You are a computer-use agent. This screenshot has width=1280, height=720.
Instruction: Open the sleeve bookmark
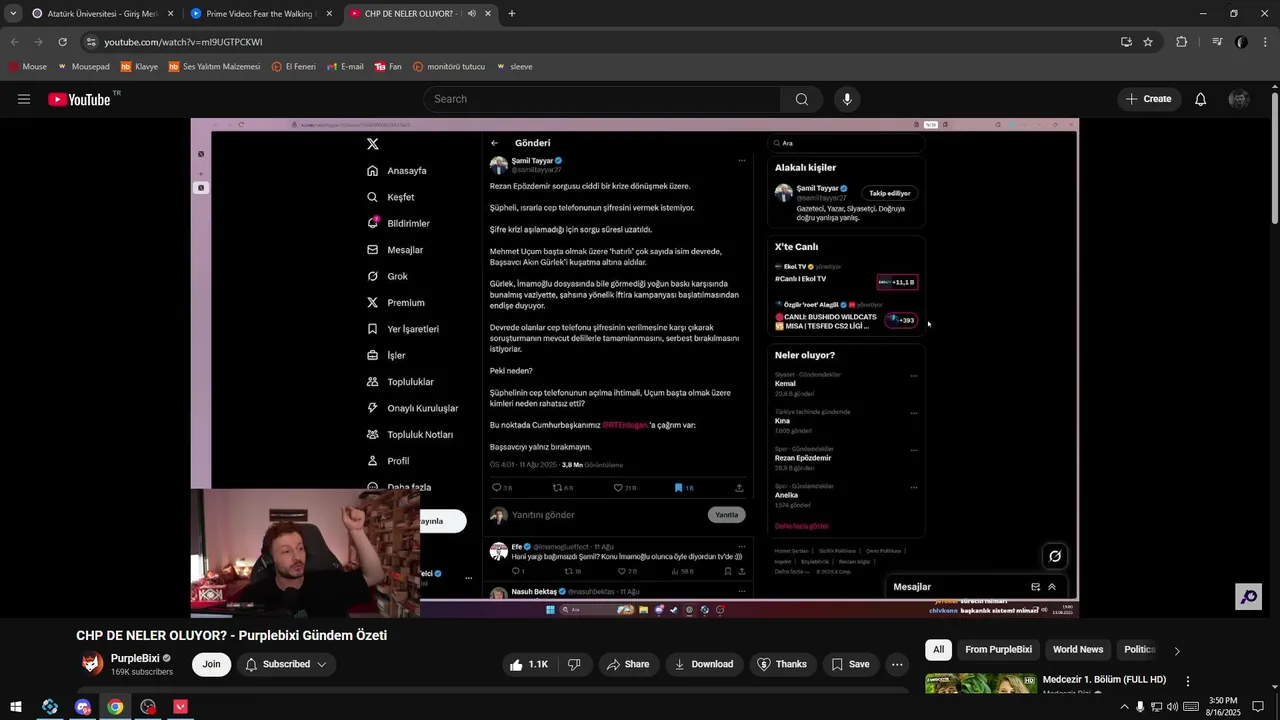coord(514,67)
